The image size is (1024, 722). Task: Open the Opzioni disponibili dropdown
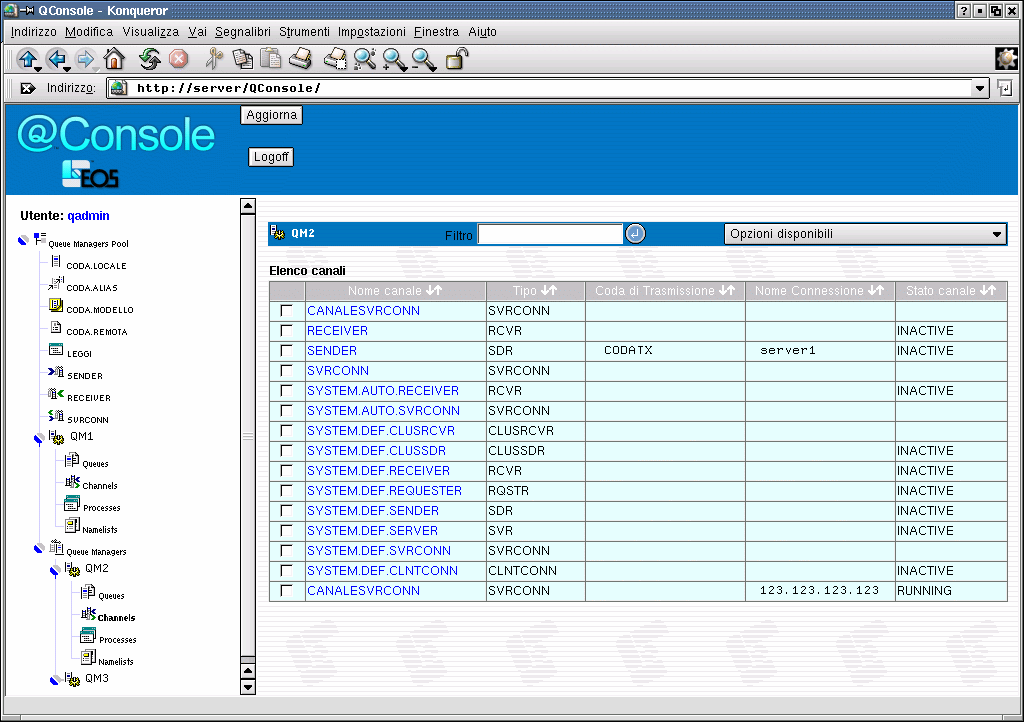[865, 234]
